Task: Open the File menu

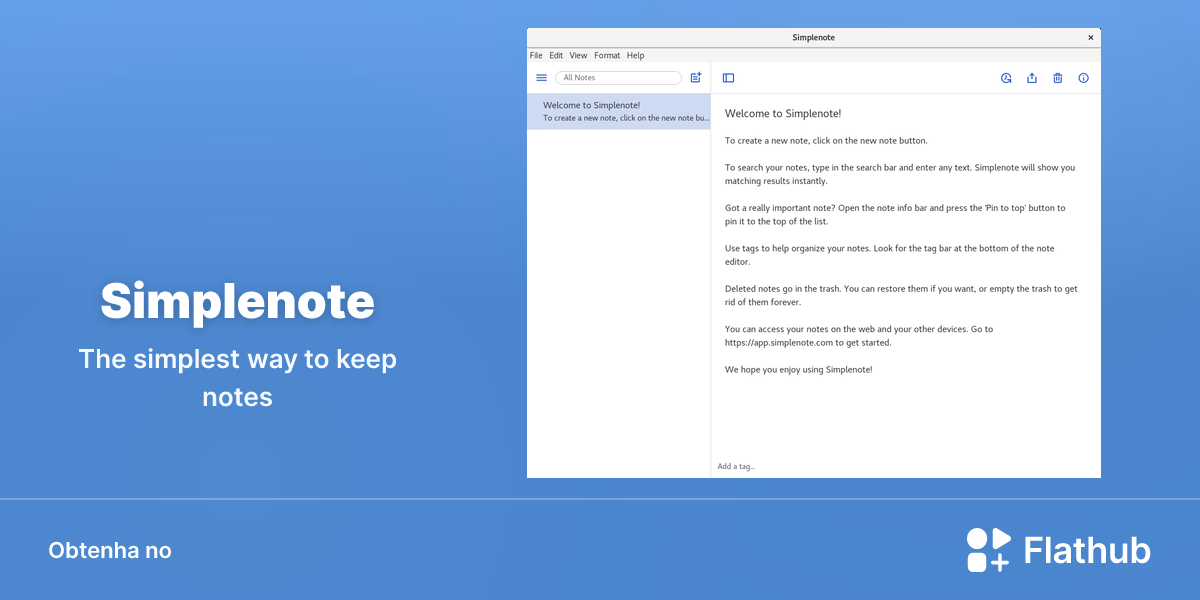Action: pyautogui.click(x=536, y=56)
